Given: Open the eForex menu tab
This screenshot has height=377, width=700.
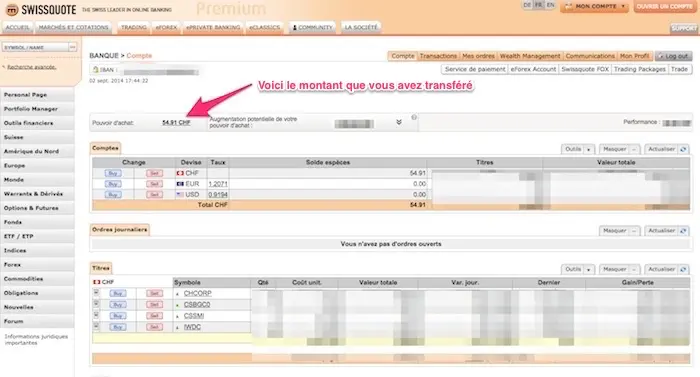Looking at the screenshot, I should [x=166, y=27].
